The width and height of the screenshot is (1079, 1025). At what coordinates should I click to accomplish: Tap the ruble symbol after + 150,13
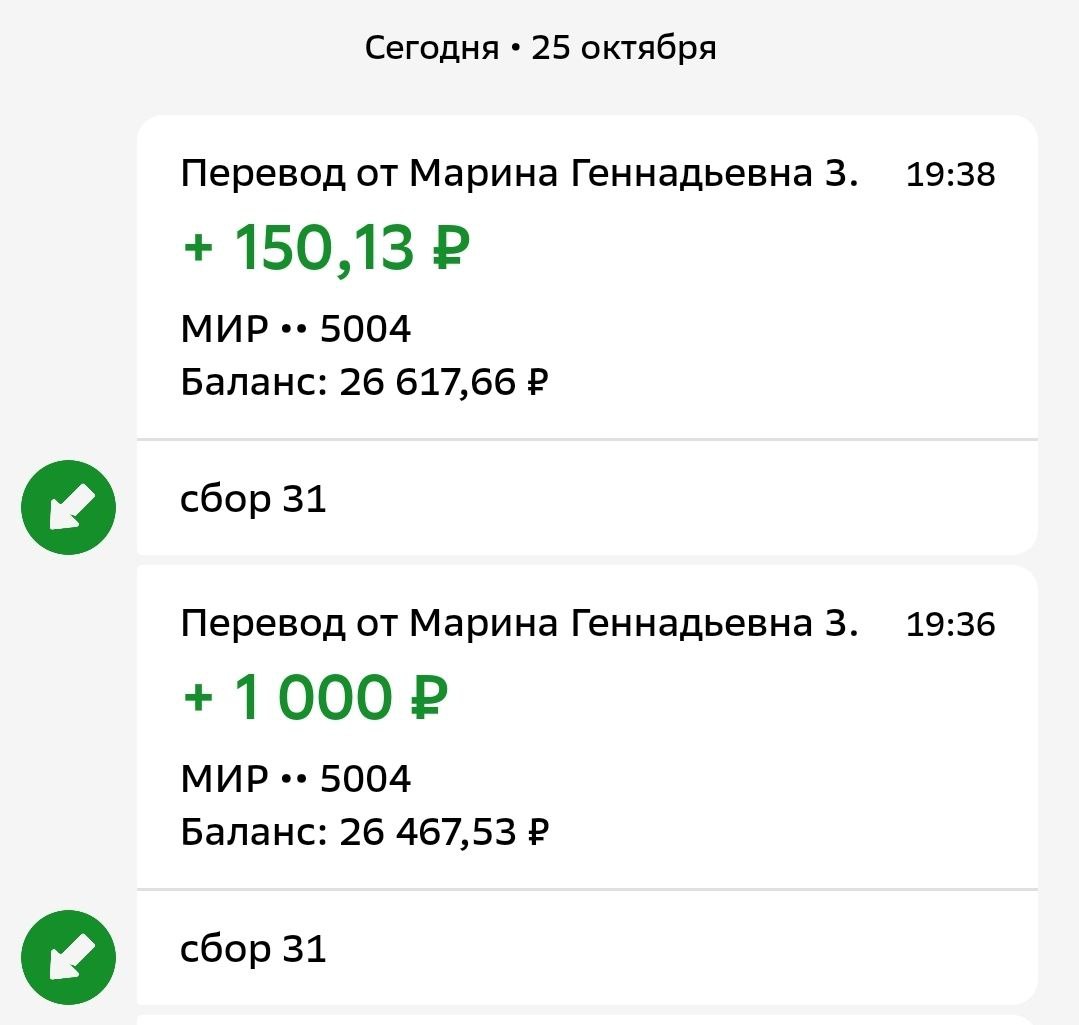451,248
